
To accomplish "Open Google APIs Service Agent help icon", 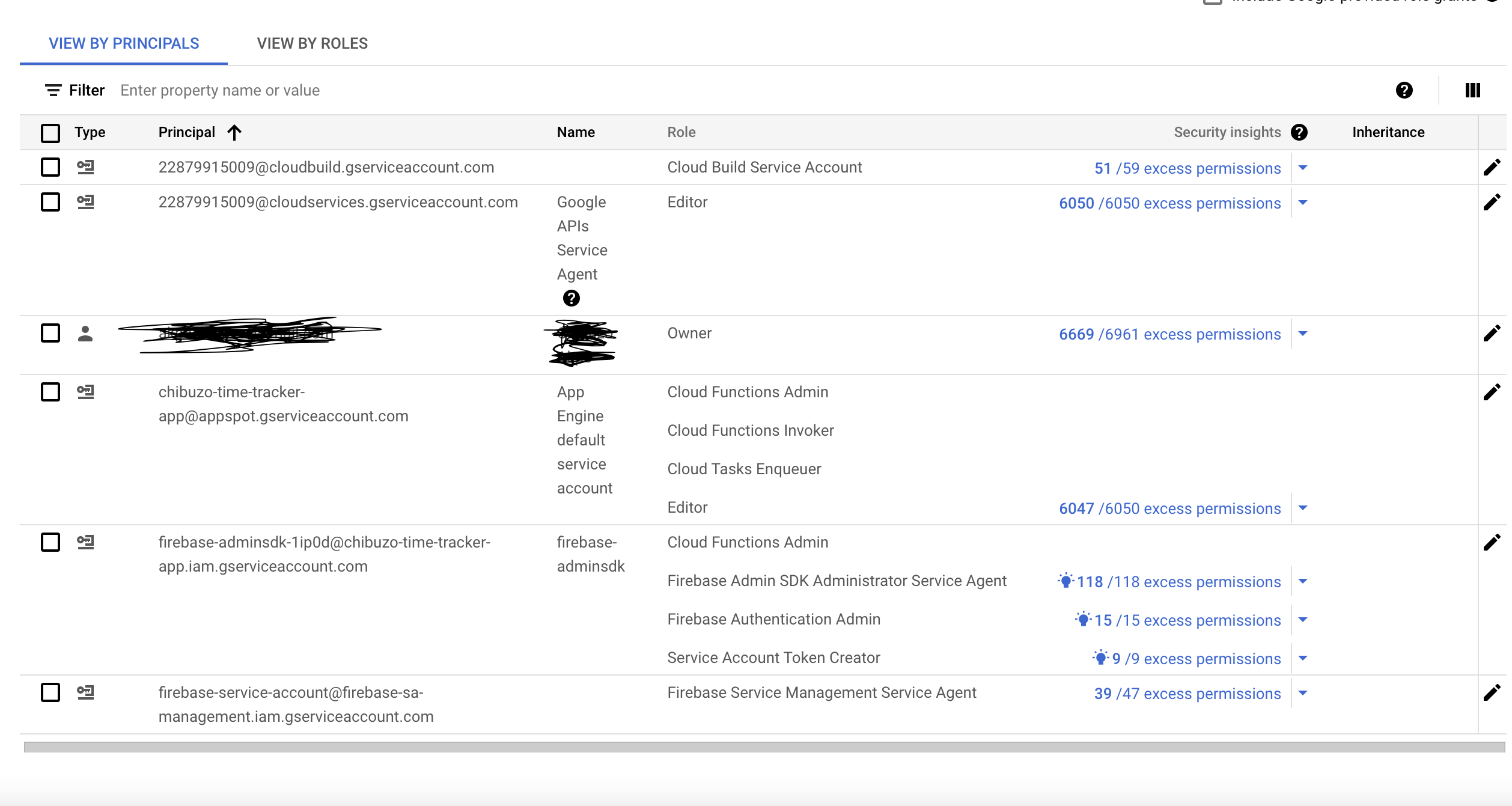I will (x=571, y=298).
